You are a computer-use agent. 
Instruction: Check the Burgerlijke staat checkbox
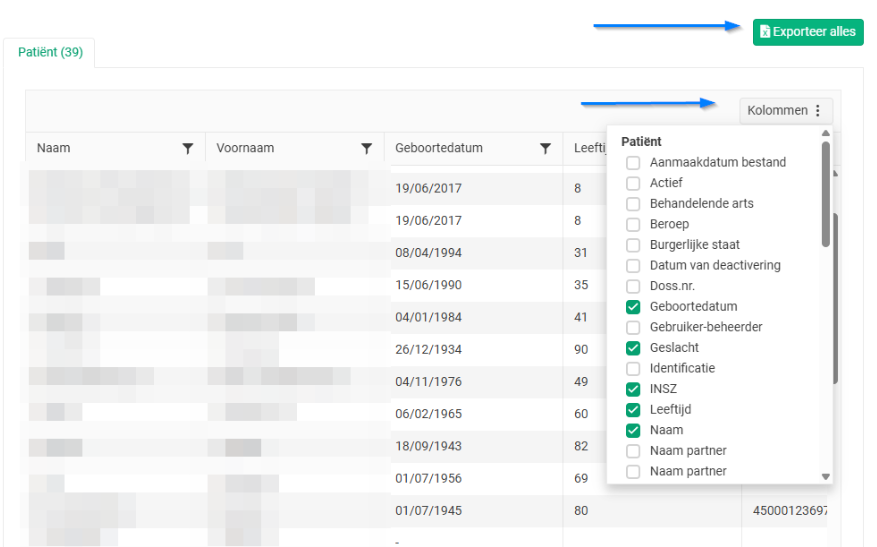point(633,245)
